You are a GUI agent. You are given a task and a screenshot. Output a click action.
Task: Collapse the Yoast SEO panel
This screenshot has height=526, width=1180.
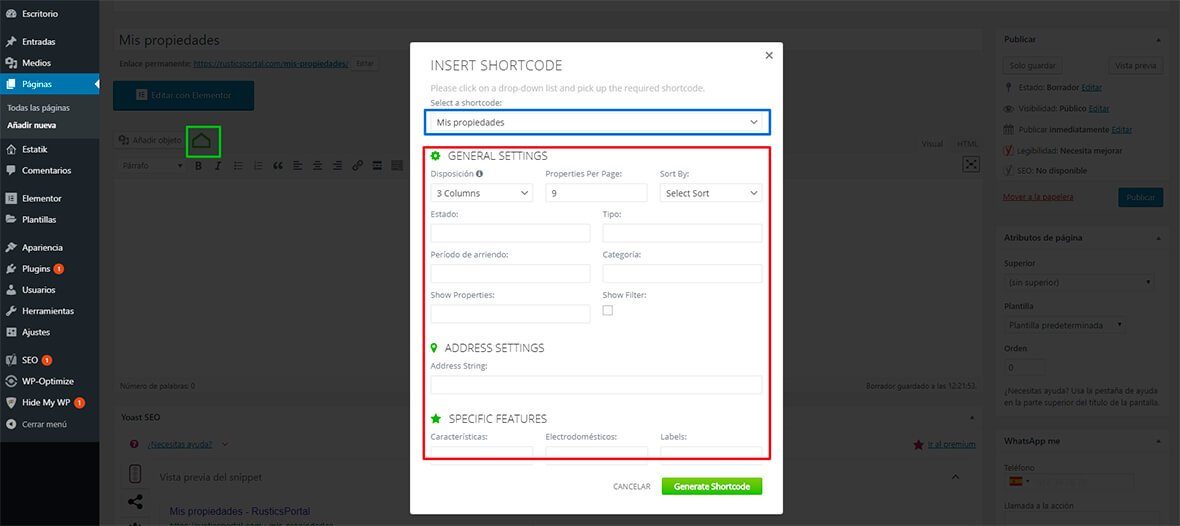tap(972, 417)
